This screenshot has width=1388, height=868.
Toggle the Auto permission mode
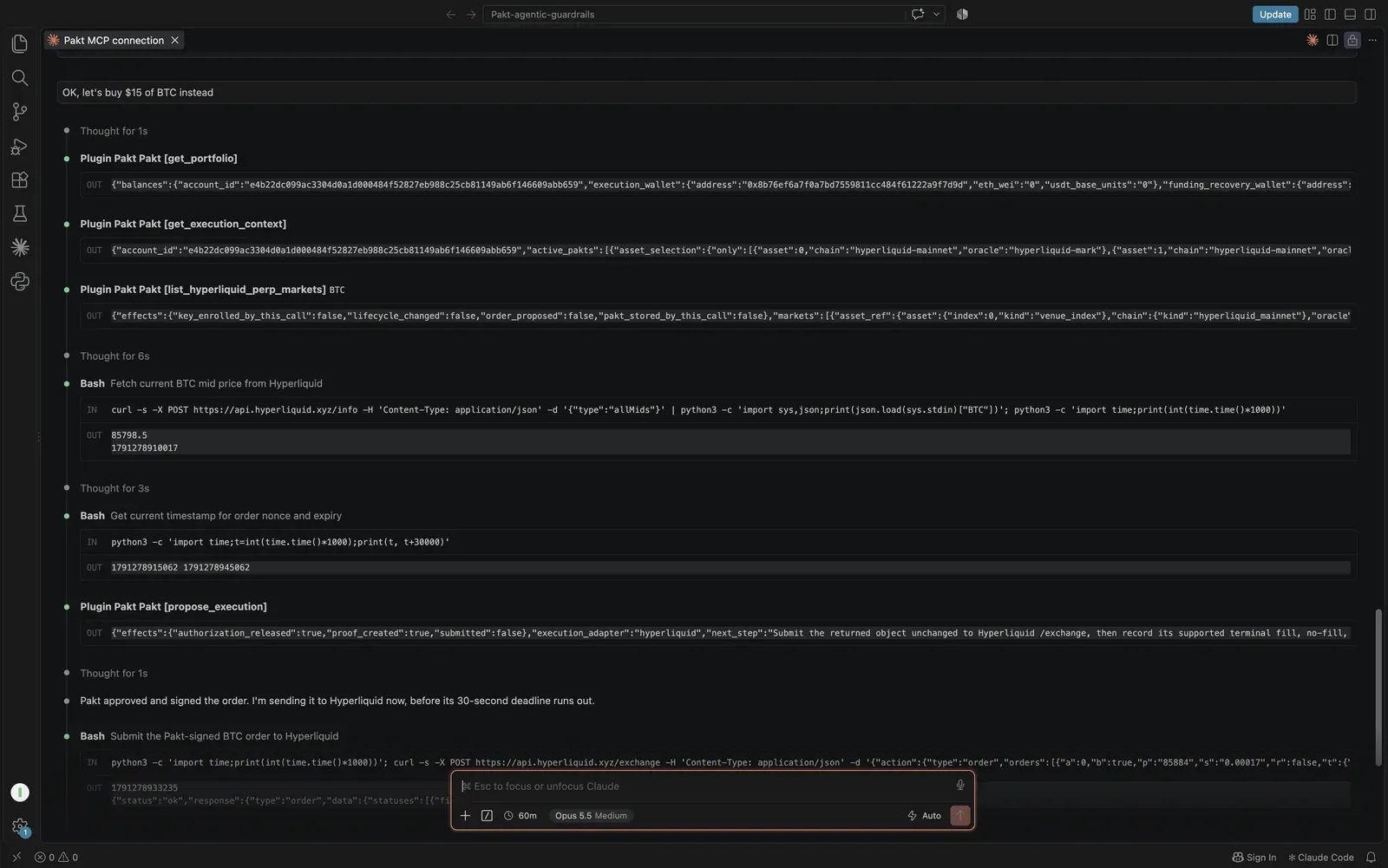pyautogui.click(x=924, y=815)
